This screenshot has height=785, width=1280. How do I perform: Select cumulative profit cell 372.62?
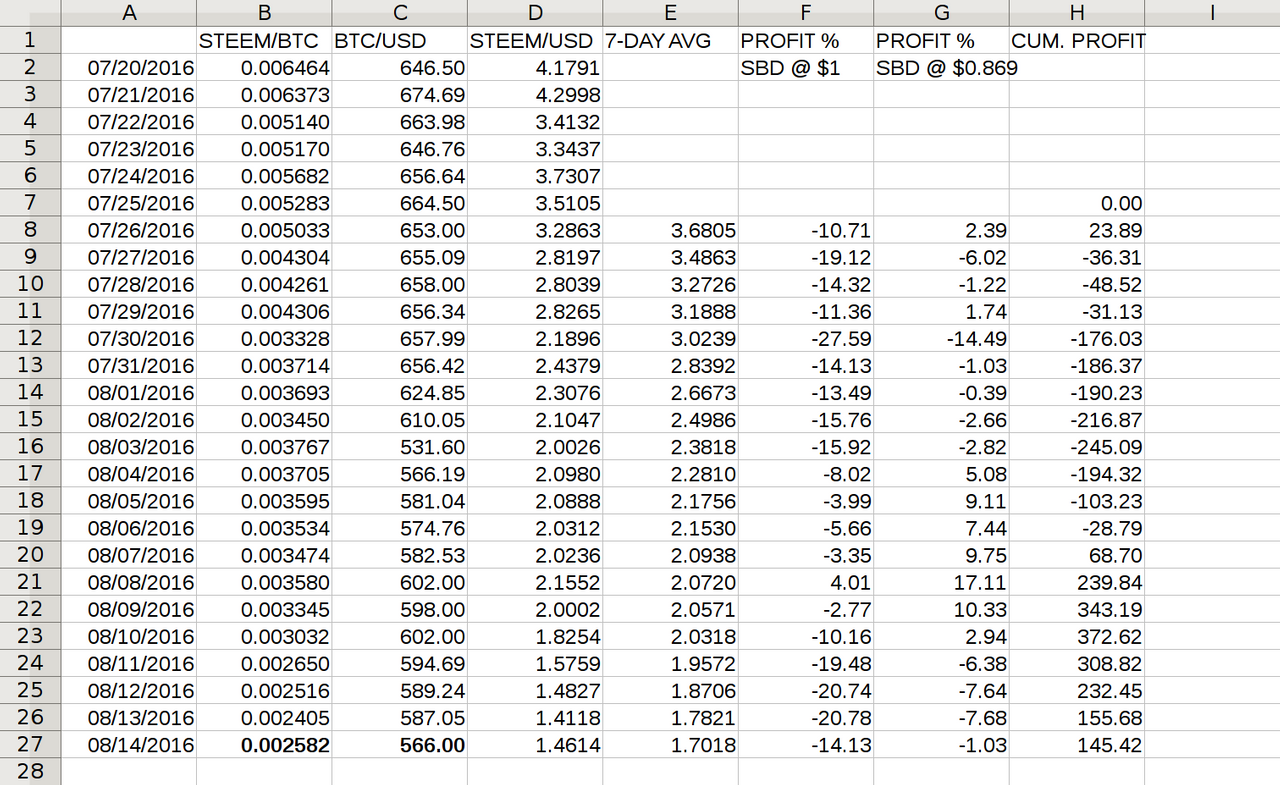(x=1077, y=636)
